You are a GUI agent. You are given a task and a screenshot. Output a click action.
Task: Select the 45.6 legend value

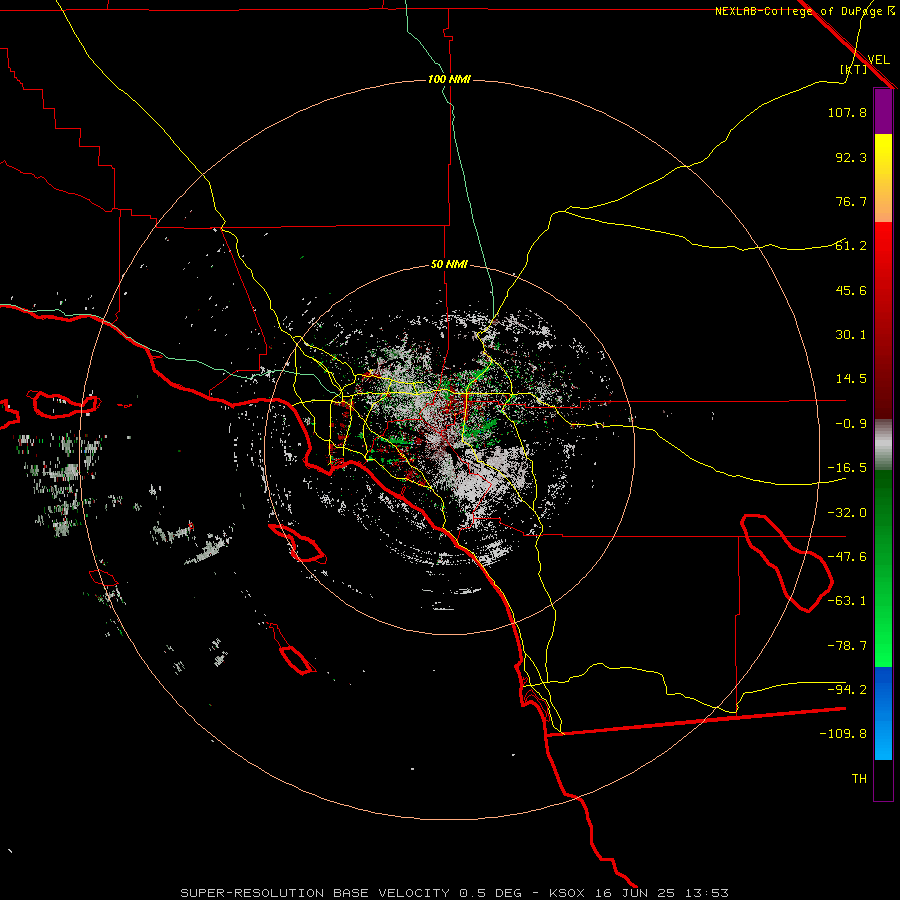[851, 290]
